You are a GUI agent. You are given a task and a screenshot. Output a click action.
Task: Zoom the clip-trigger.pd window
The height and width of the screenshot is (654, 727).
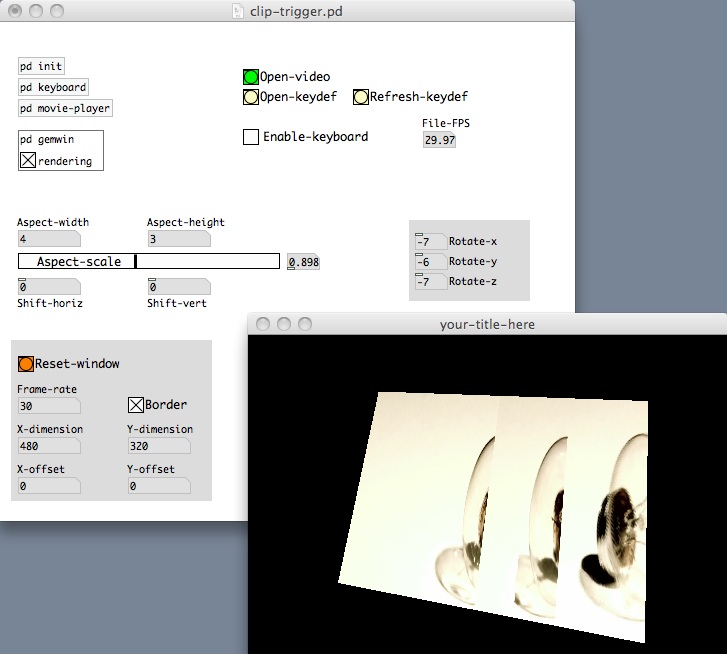click(57, 11)
